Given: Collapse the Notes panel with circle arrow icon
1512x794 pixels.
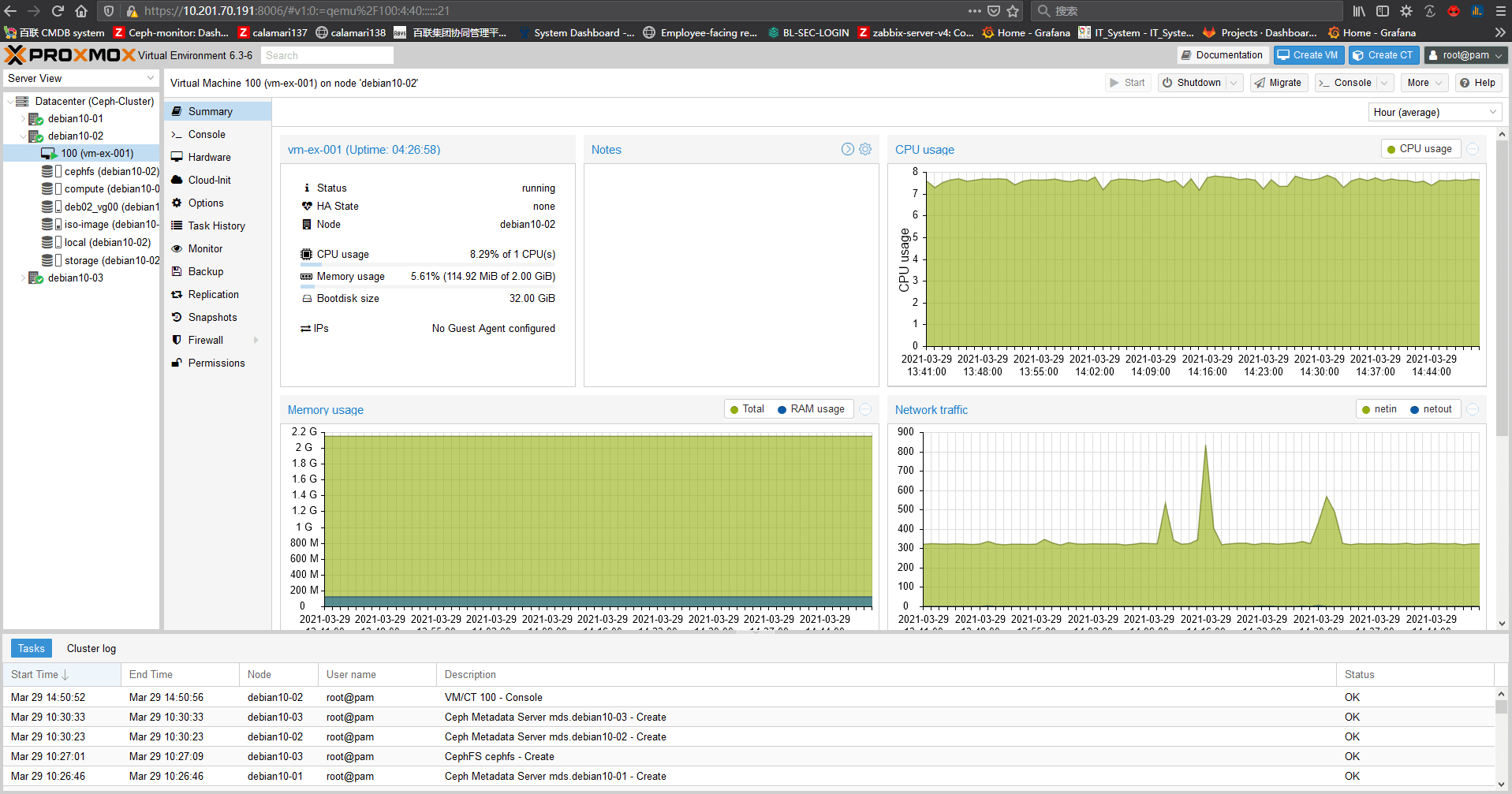Looking at the screenshot, I should coord(848,149).
